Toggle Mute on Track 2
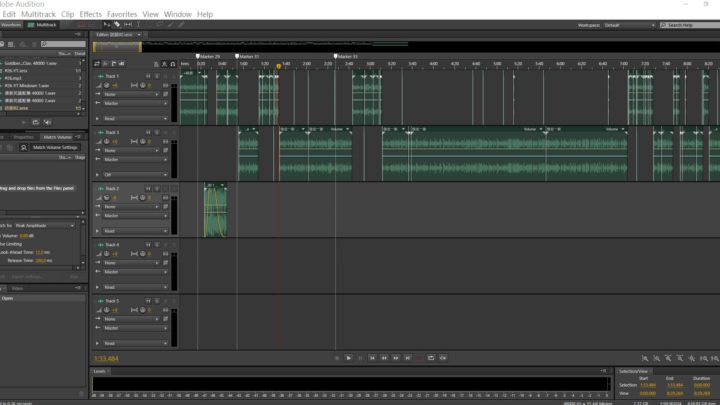The image size is (720, 405). tap(147, 188)
